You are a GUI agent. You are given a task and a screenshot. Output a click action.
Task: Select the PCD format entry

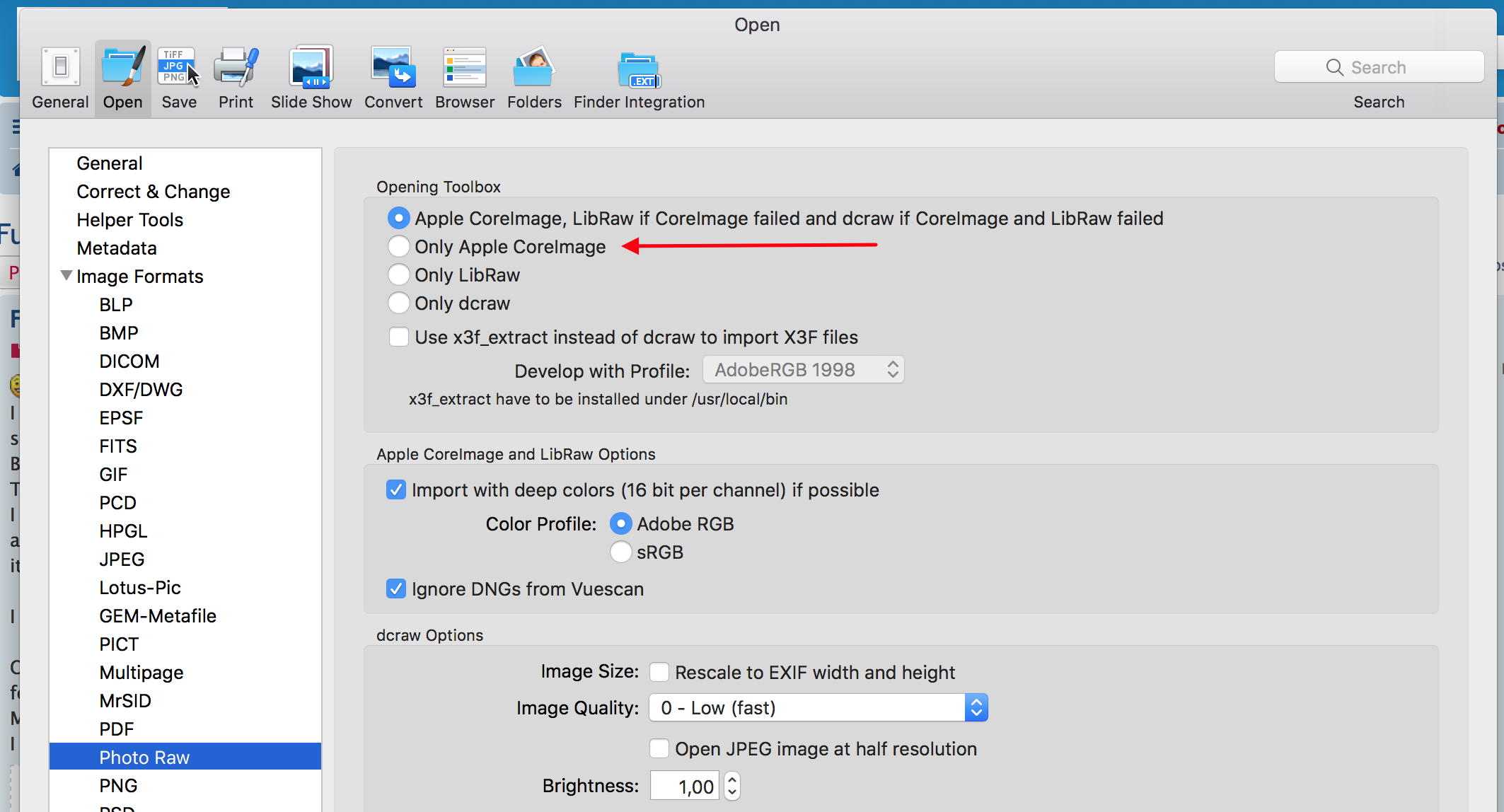(185, 502)
